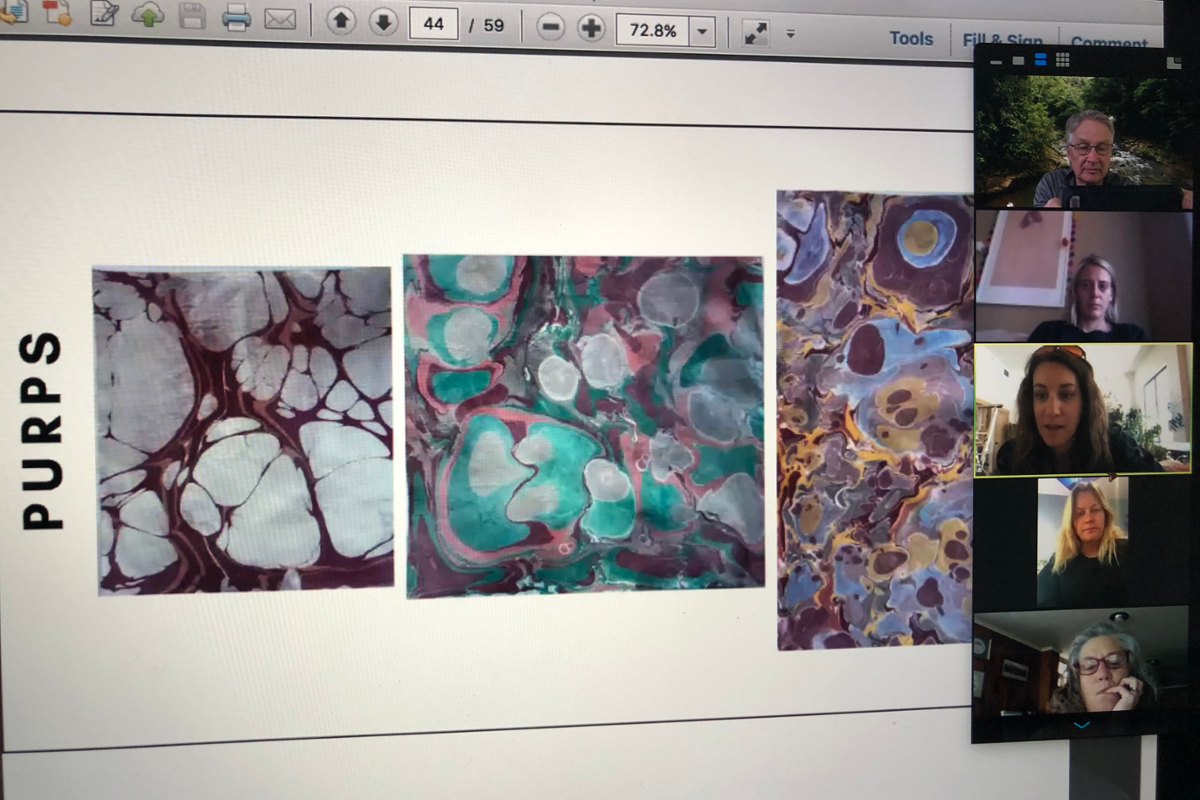Toggle full-screen read mode arrows icon
Screen dimensions: 1200x800
click(x=756, y=33)
